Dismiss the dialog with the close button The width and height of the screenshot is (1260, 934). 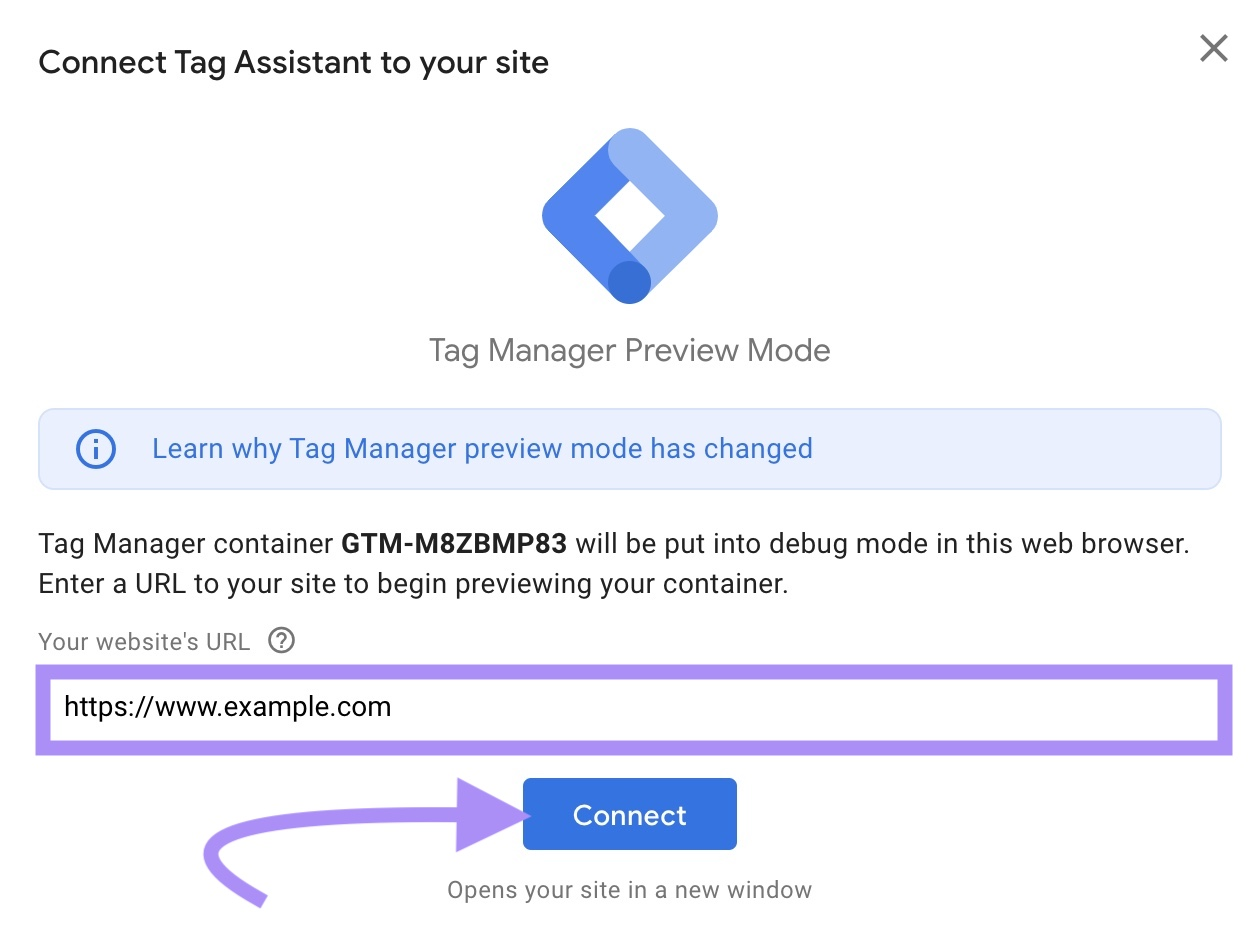point(1213,47)
